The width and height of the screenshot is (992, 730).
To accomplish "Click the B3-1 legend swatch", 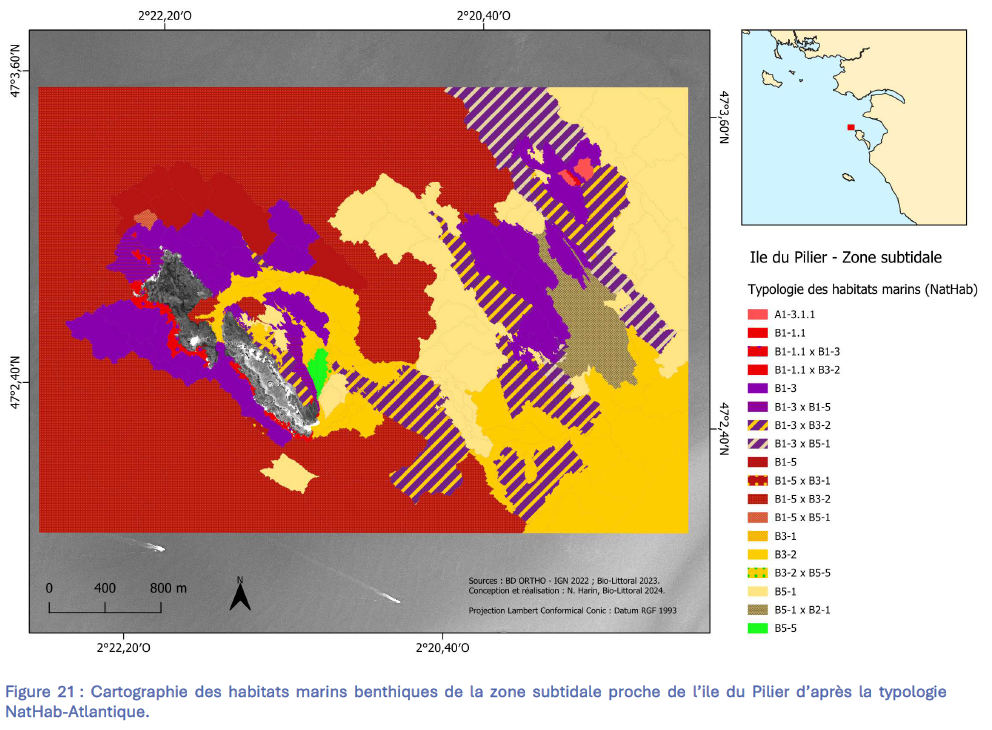I will (758, 536).
